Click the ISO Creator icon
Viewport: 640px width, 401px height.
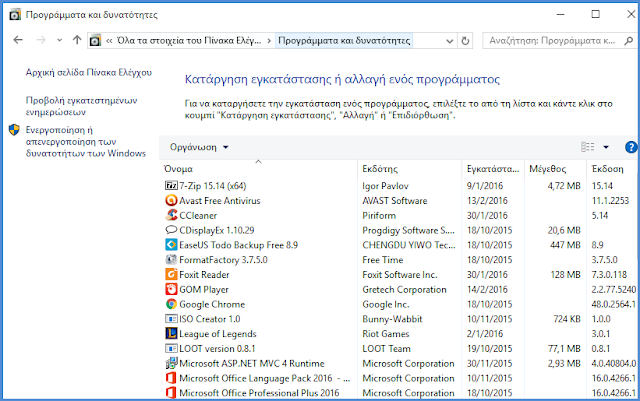(x=171, y=319)
